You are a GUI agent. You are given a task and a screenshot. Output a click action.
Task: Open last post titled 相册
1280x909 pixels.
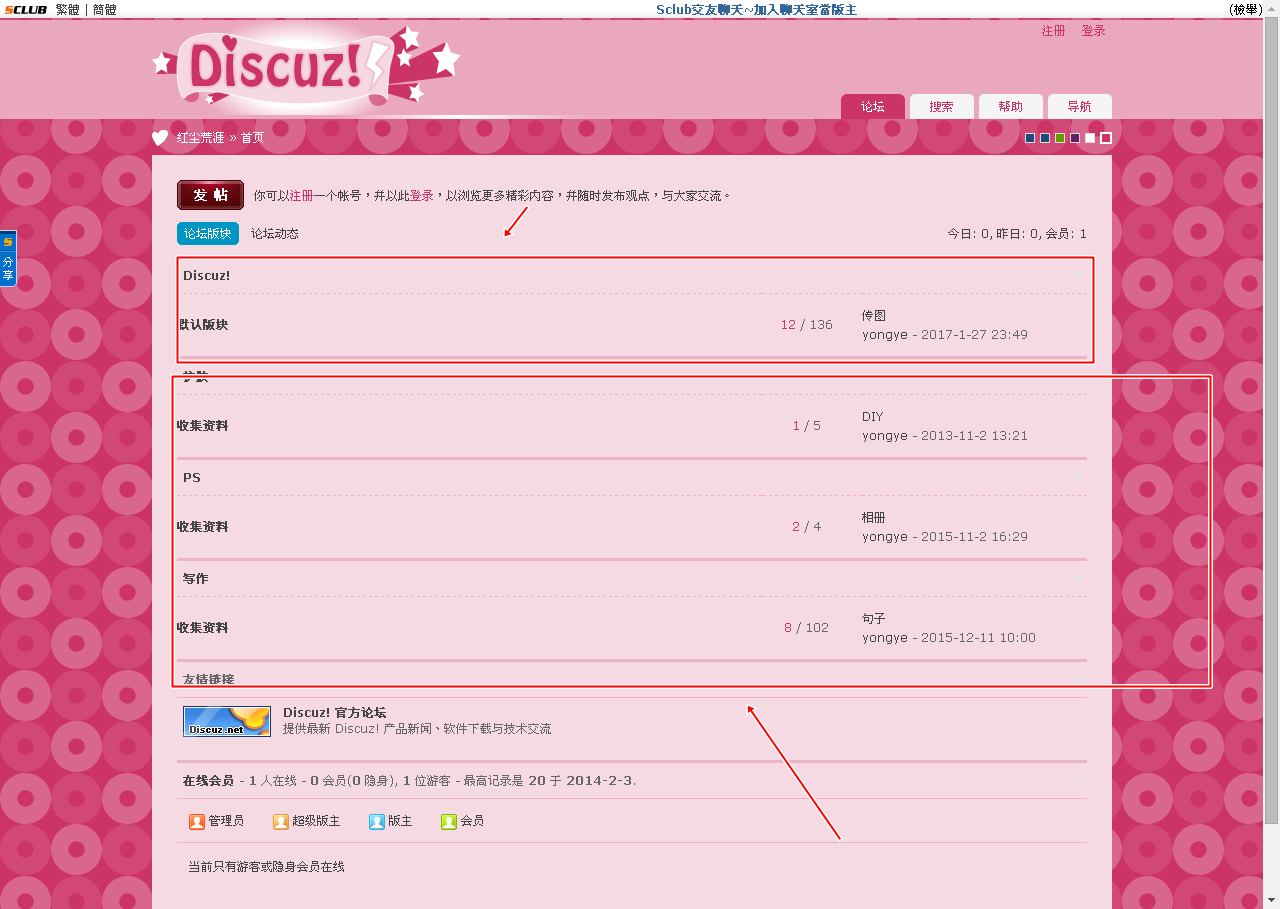coord(874,517)
